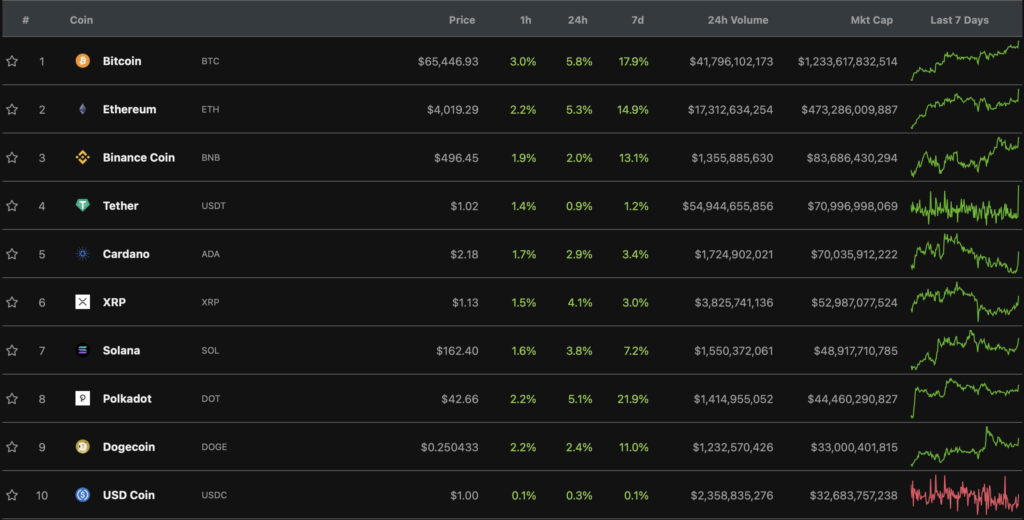Sort coins by the 7d column header

(638, 20)
